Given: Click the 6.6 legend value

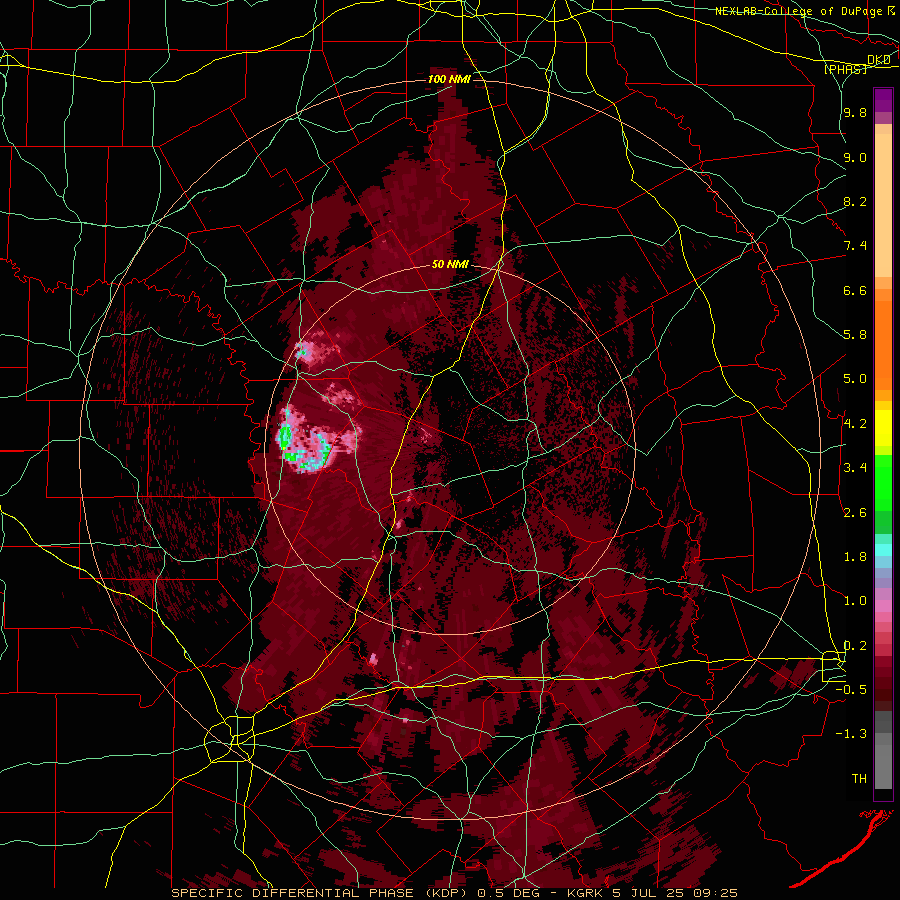Looking at the screenshot, I should [855, 291].
